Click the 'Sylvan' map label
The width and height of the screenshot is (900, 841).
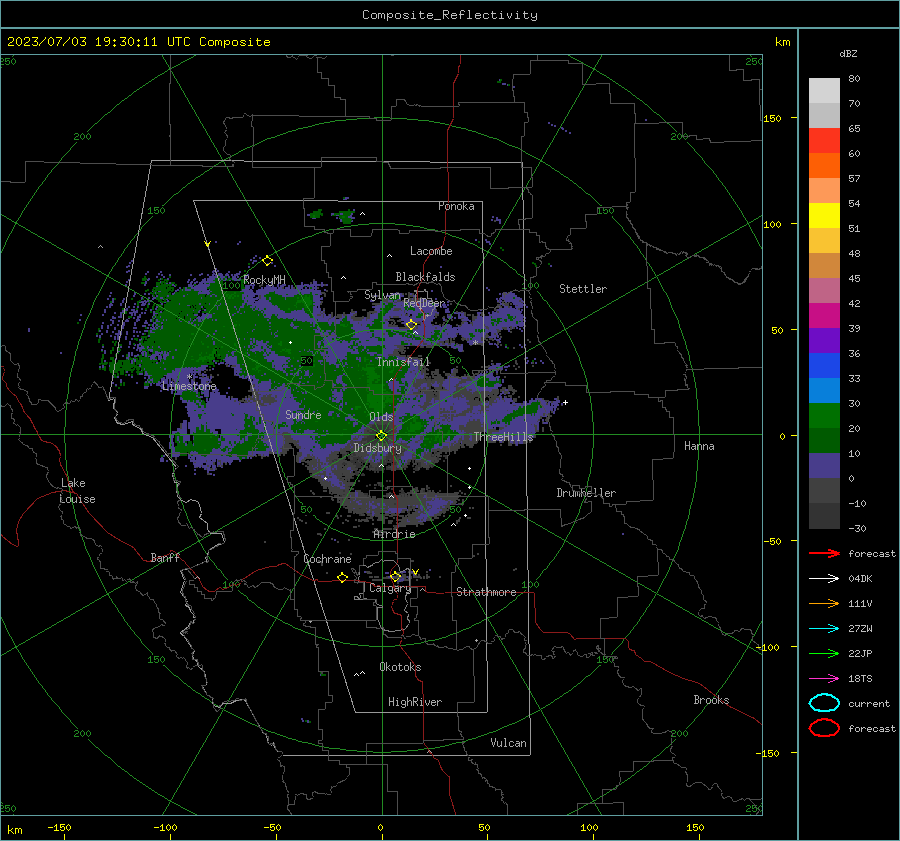[x=382, y=295]
